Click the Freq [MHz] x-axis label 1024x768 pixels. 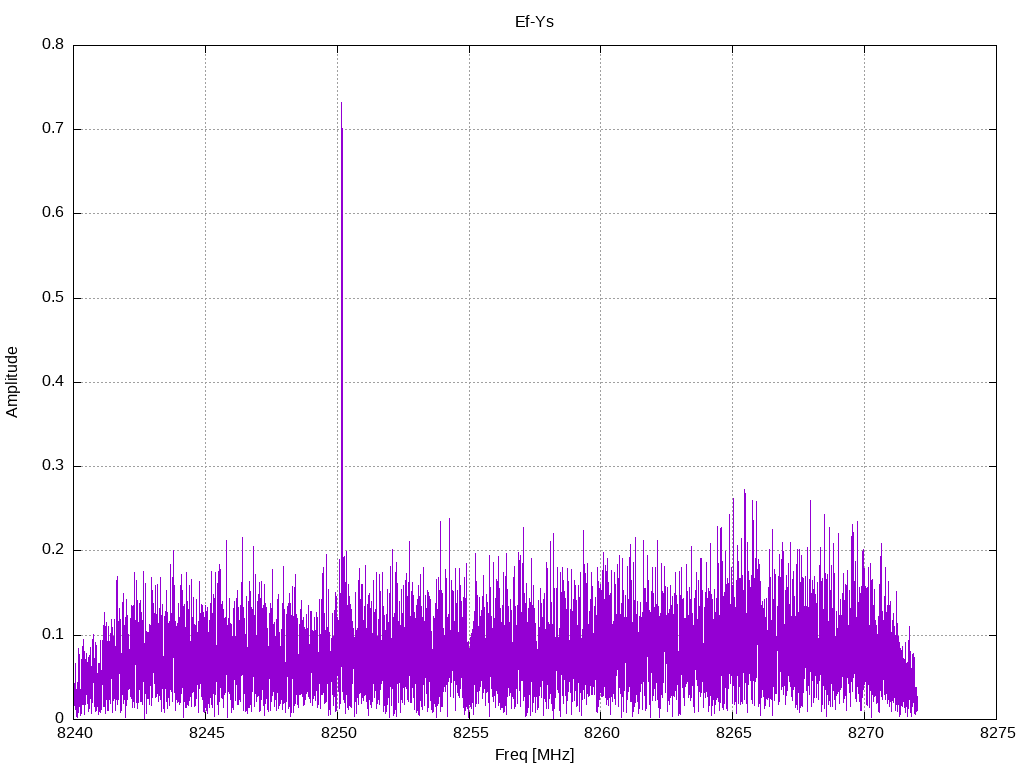tap(534, 754)
